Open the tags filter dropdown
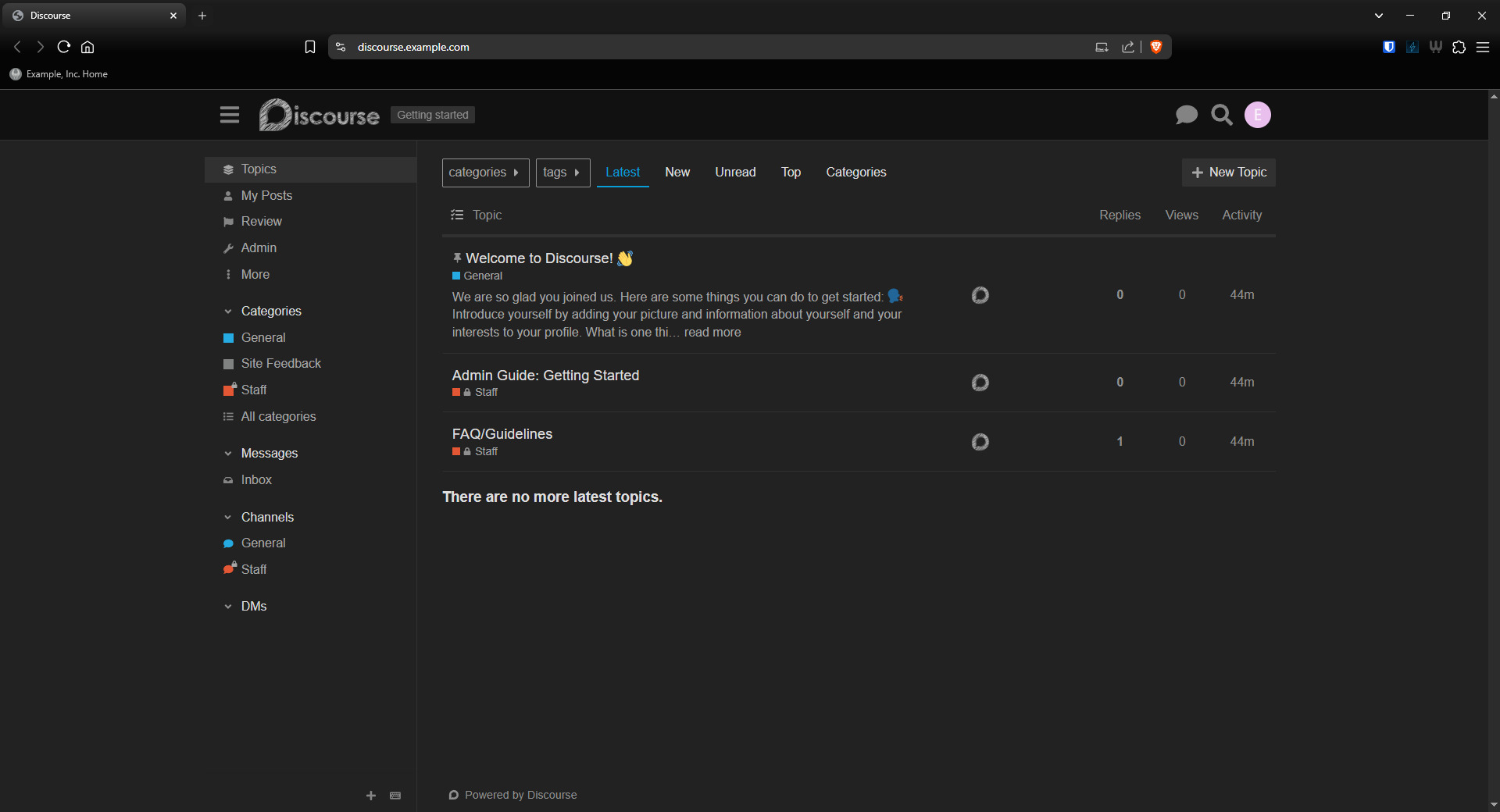The width and height of the screenshot is (1500, 812). click(x=562, y=173)
